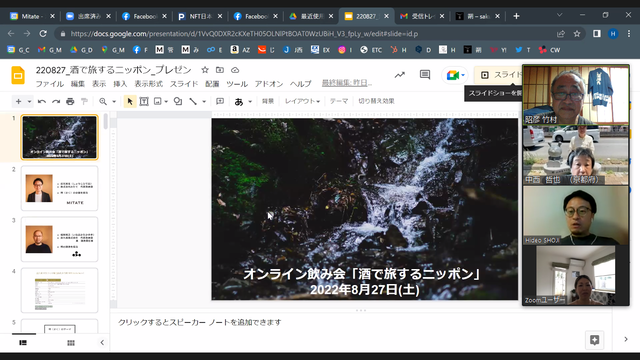Open the zoom level dropdown arrow

[114, 101]
